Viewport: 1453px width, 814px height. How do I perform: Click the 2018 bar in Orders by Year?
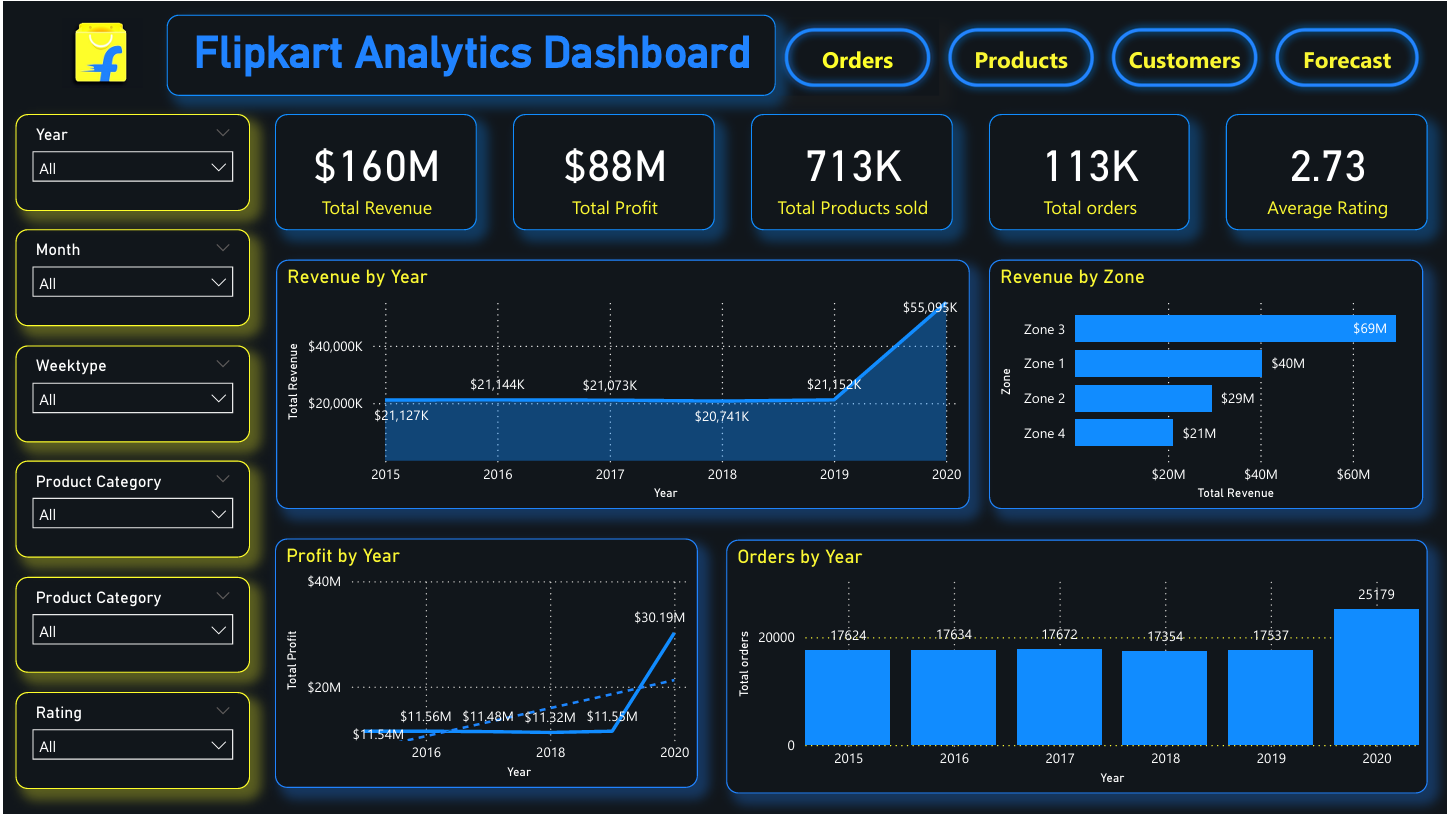1164,698
